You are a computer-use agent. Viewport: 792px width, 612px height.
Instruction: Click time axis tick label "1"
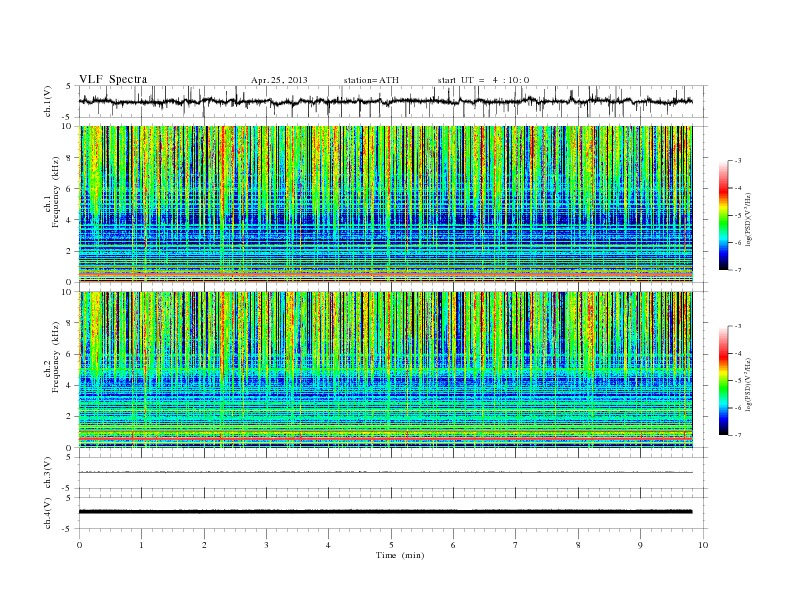(x=141, y=545)
